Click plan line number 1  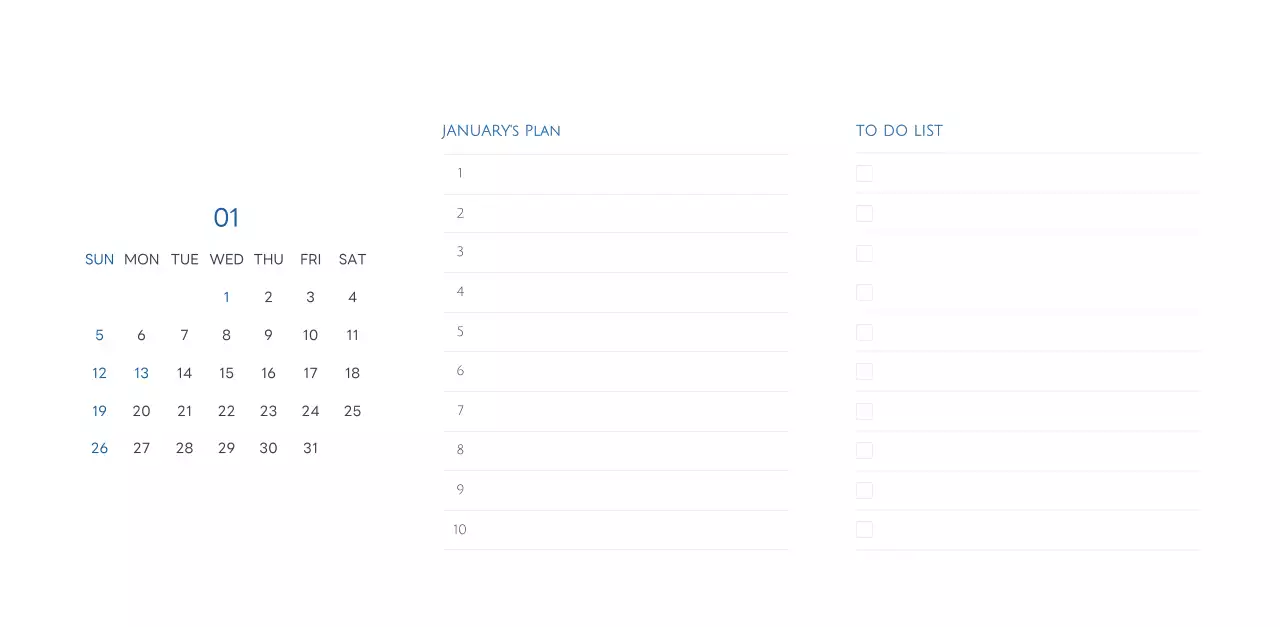pyautogui.click(x=615, y=174)
